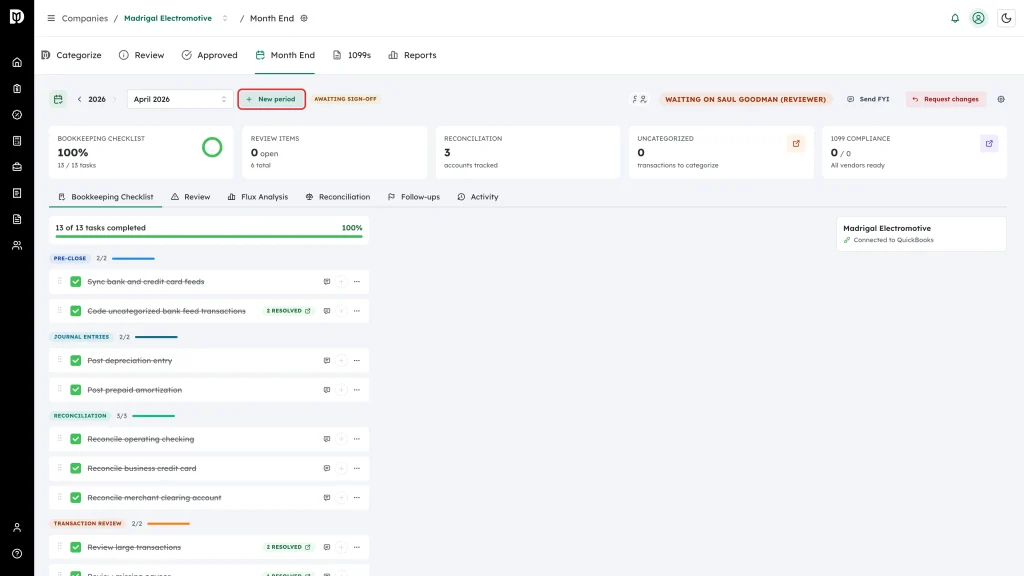This screenshot has height=576, width=1024.
Task: Open the period settings gear icon
Action: click(x=1001, y=99)
